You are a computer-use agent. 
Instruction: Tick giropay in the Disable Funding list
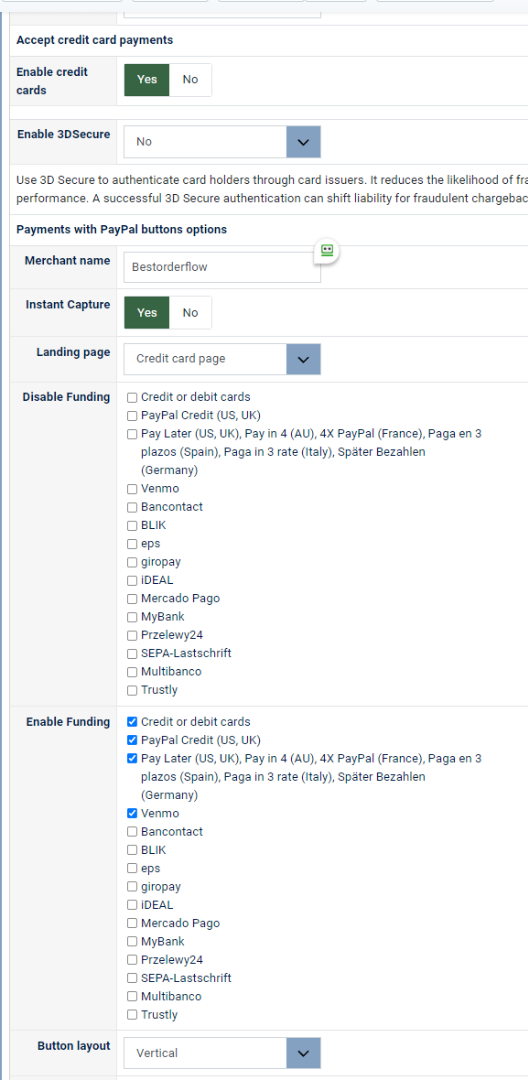132,562
